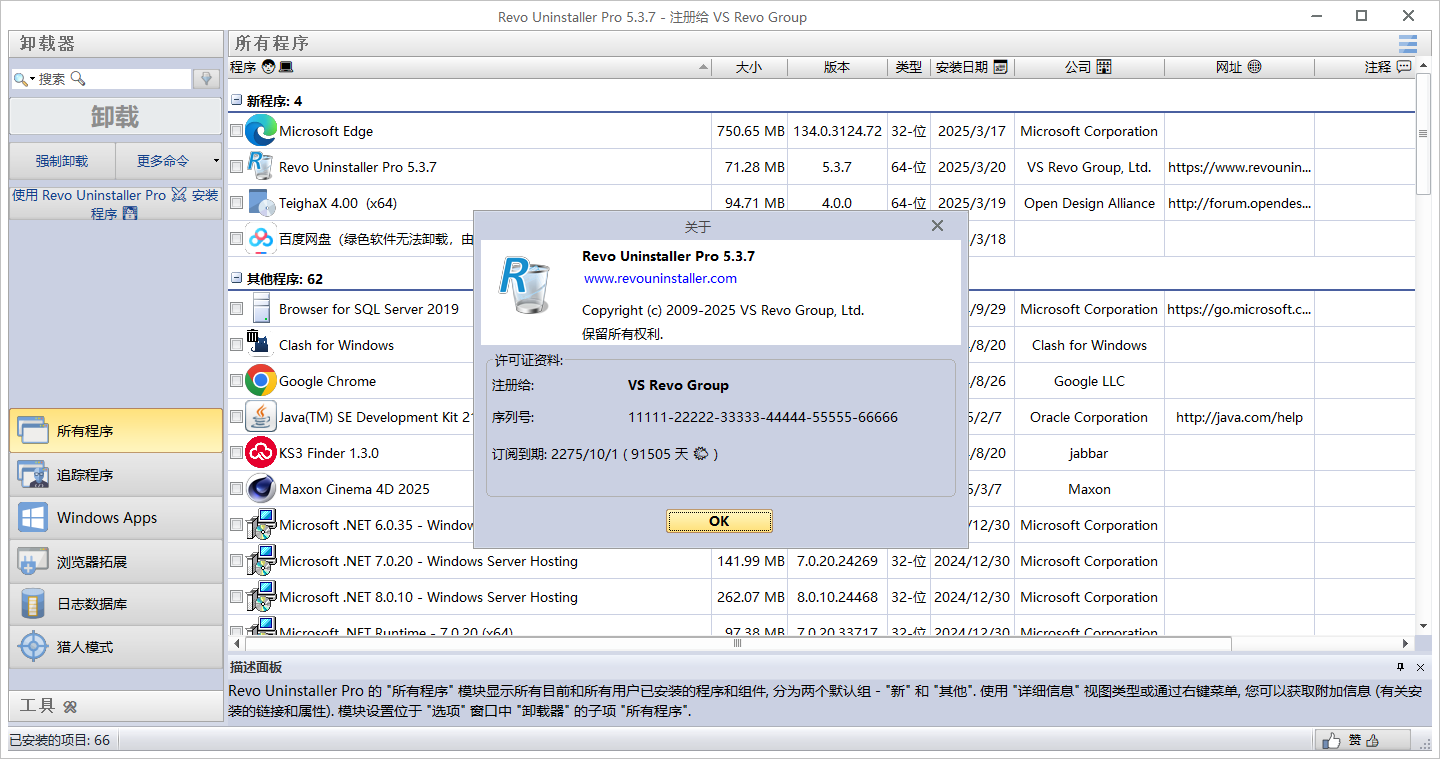
Task: Collapse the 其他程序: 62 group
Action: pos(237,279)
